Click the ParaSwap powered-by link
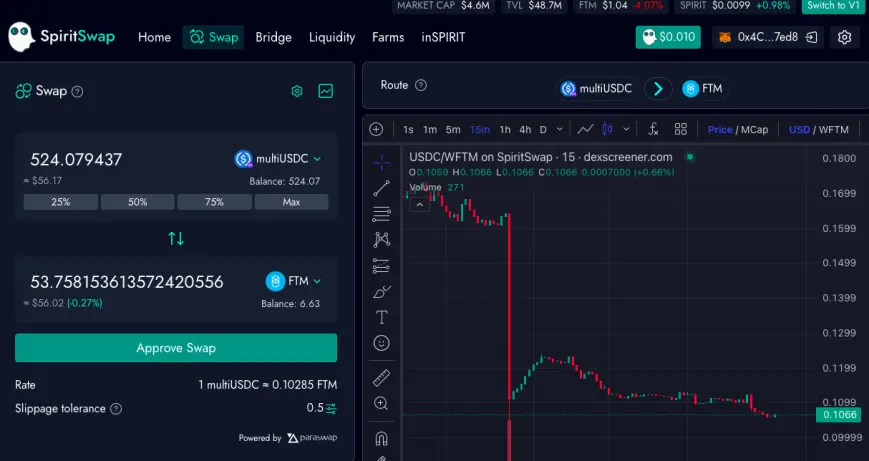The image size is (869, 461). tap(312, 438)
